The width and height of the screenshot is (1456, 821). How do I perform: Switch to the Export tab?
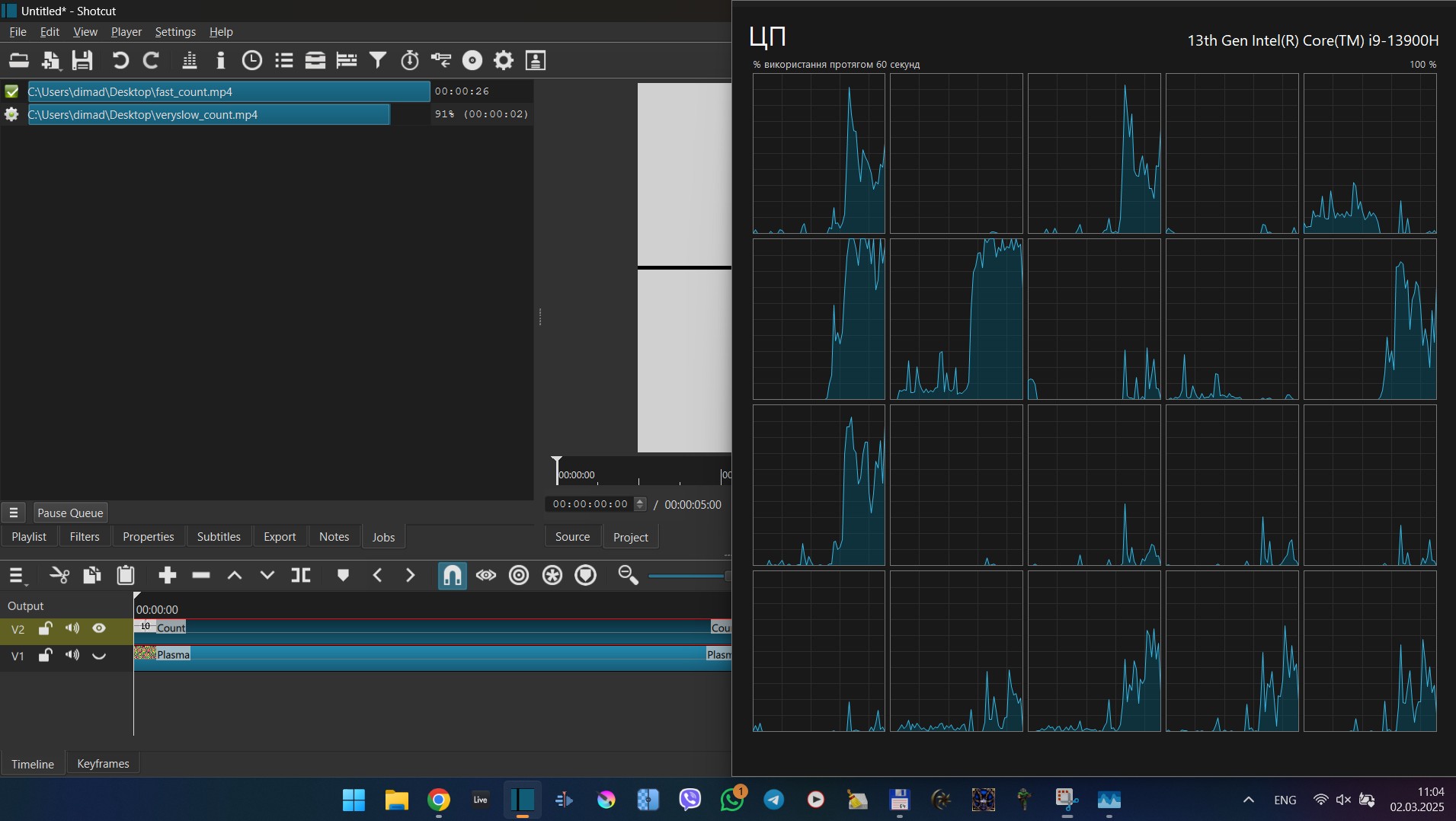tap(279, 536)
